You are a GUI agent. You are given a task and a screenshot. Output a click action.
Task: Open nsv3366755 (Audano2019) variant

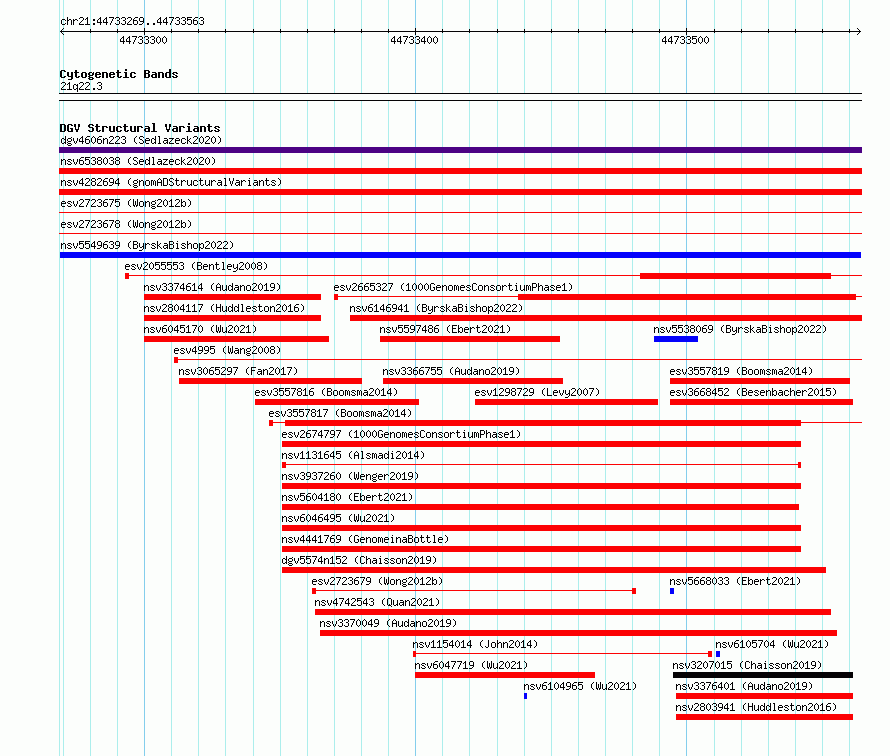point(451,371)
